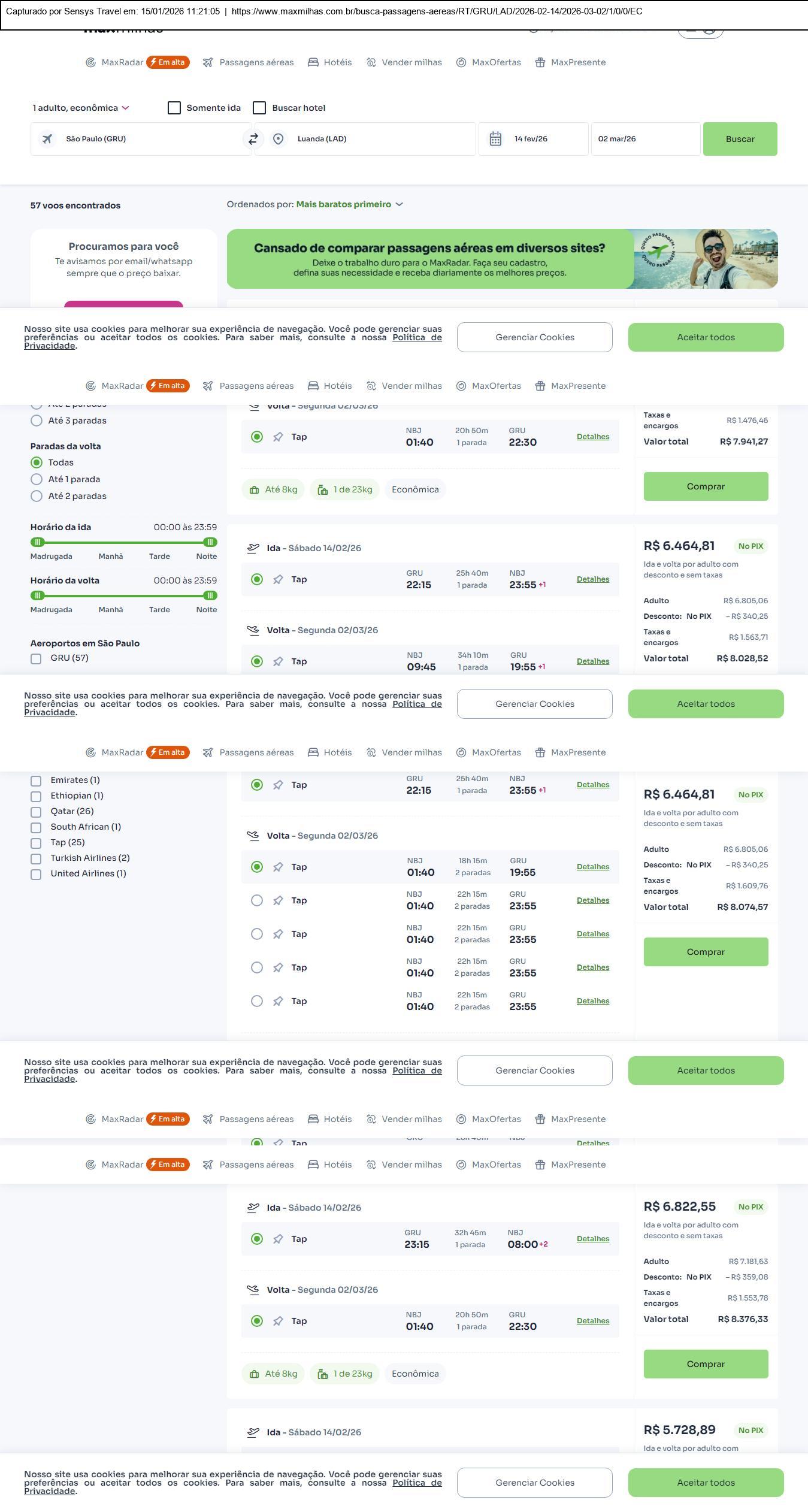
Task: Swap origin and destination airports icon
Action: 253,139
